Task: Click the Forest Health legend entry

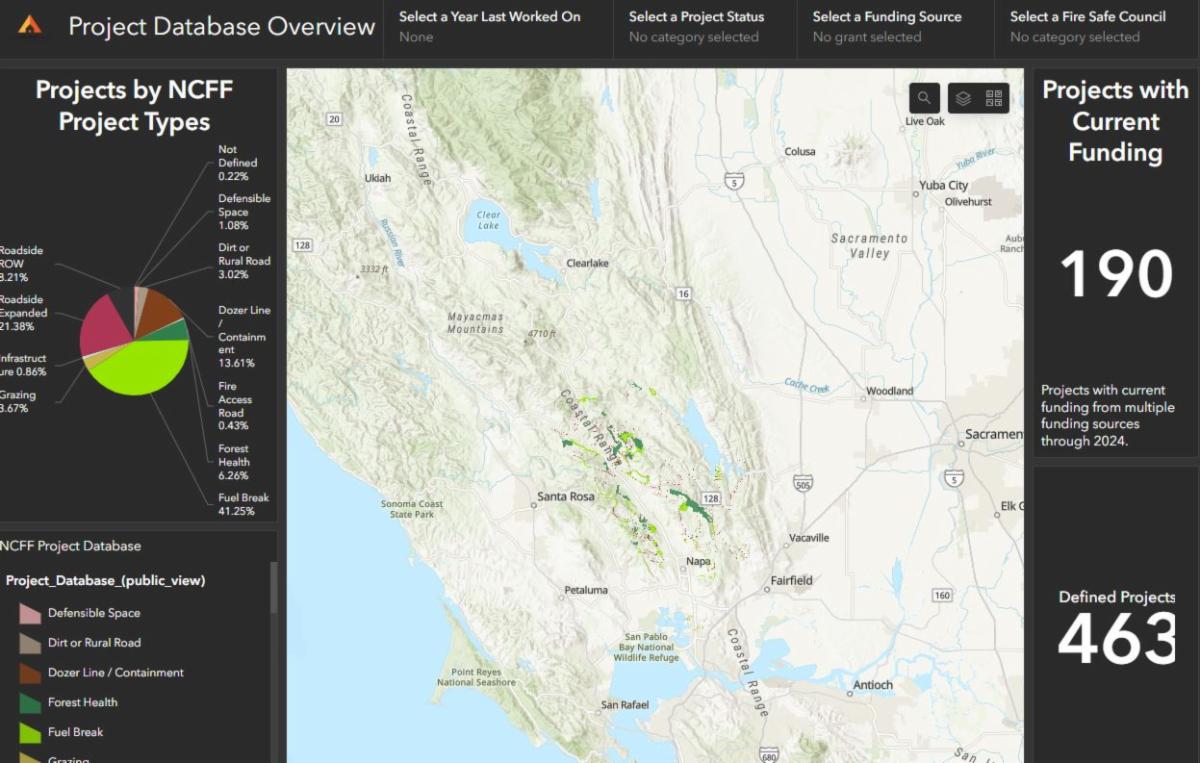Action: click(x=82, y=703)
